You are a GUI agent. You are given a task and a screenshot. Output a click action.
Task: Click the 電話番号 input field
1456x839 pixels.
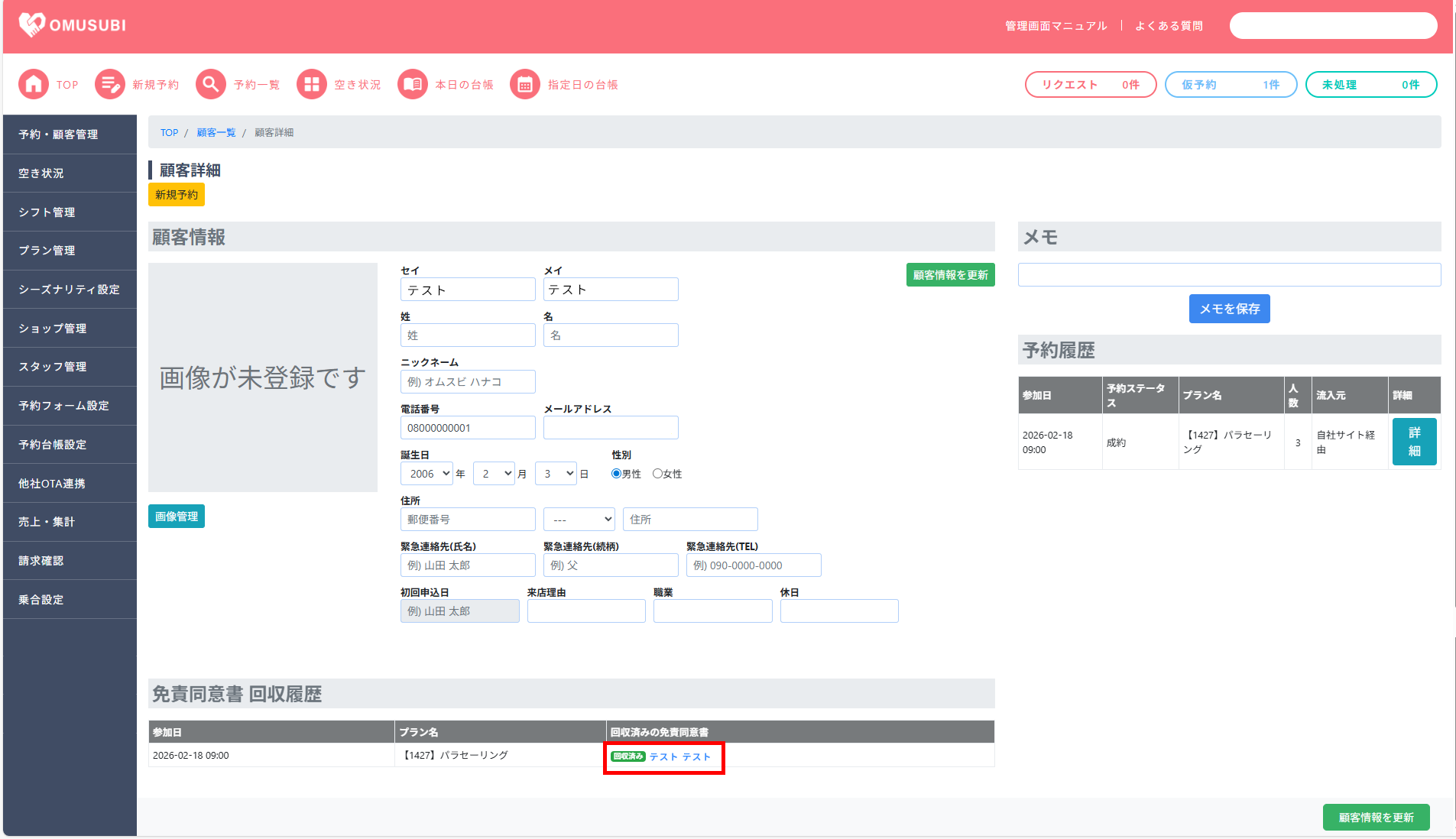[x=468, y=428]
